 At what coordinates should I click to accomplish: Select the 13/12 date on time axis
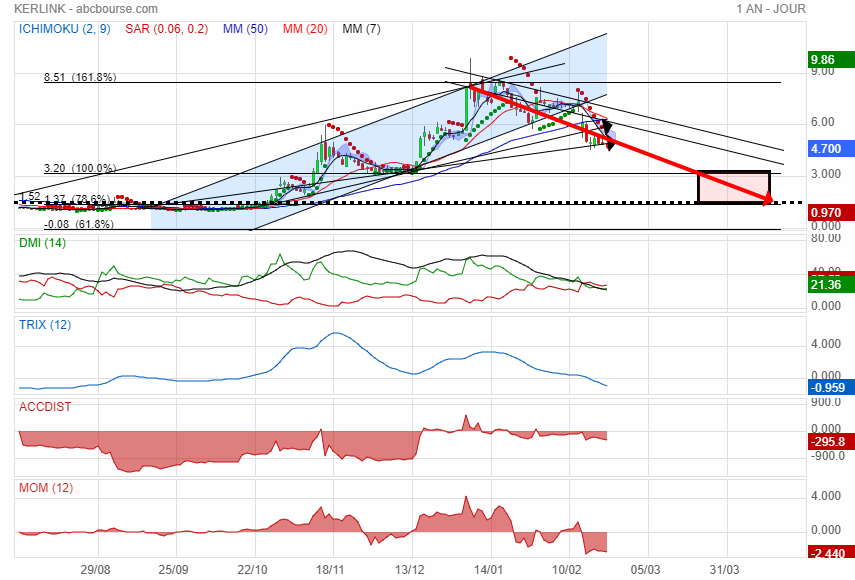click(x=410, y=570)
